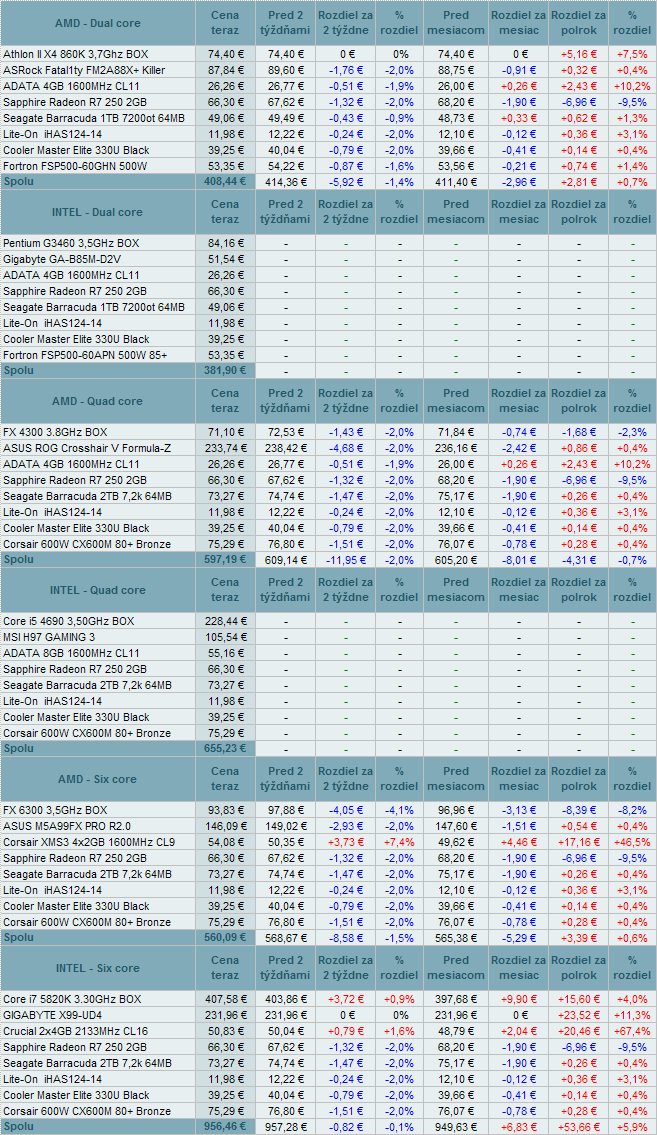Click the "MSI H97 GAMING 3" motherboard name
The width and height of the screenshot is (657, 1135).
pyautogui.click(x=48, y=637)
